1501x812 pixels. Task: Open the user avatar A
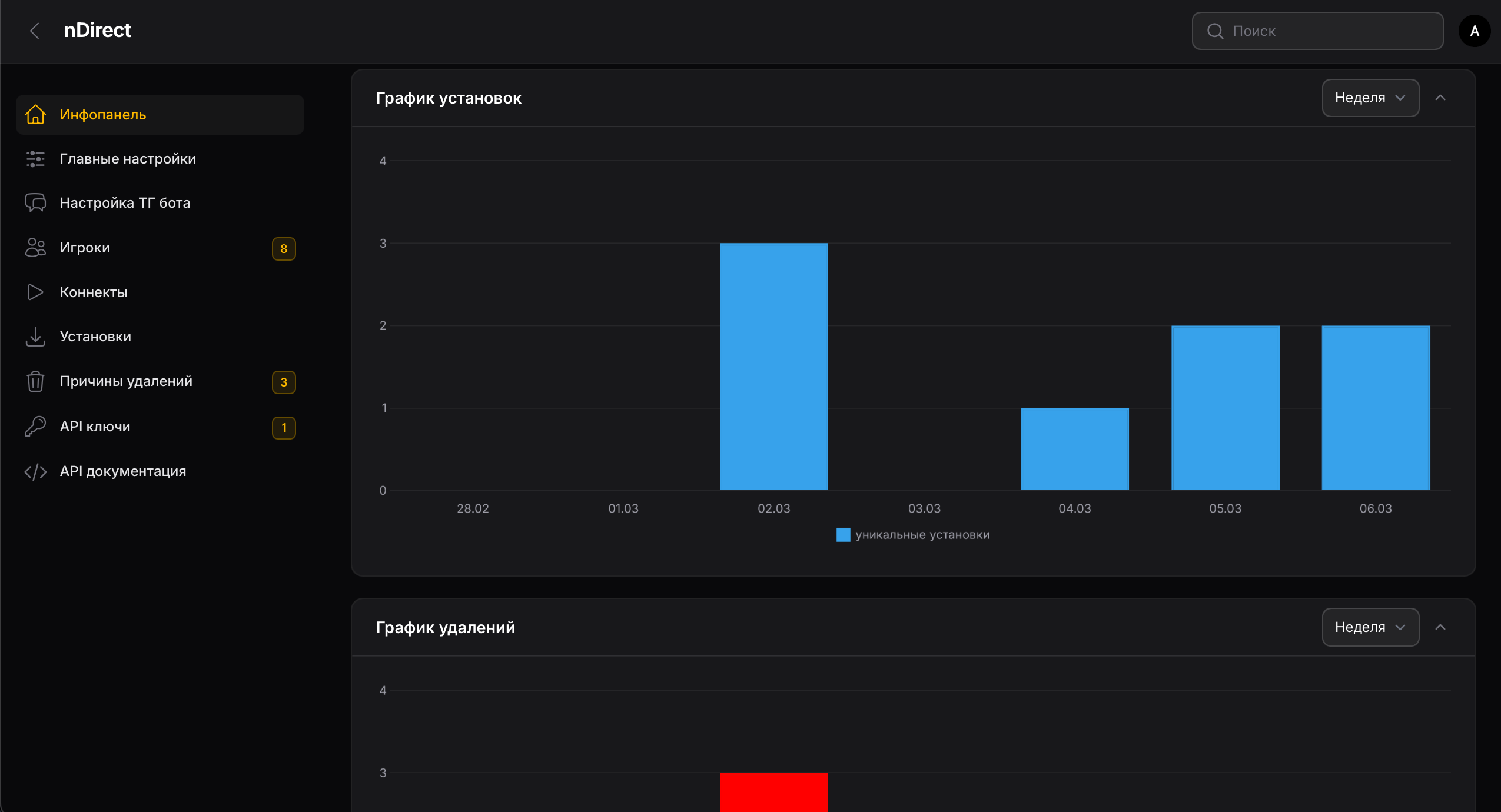coord(1474,31)
